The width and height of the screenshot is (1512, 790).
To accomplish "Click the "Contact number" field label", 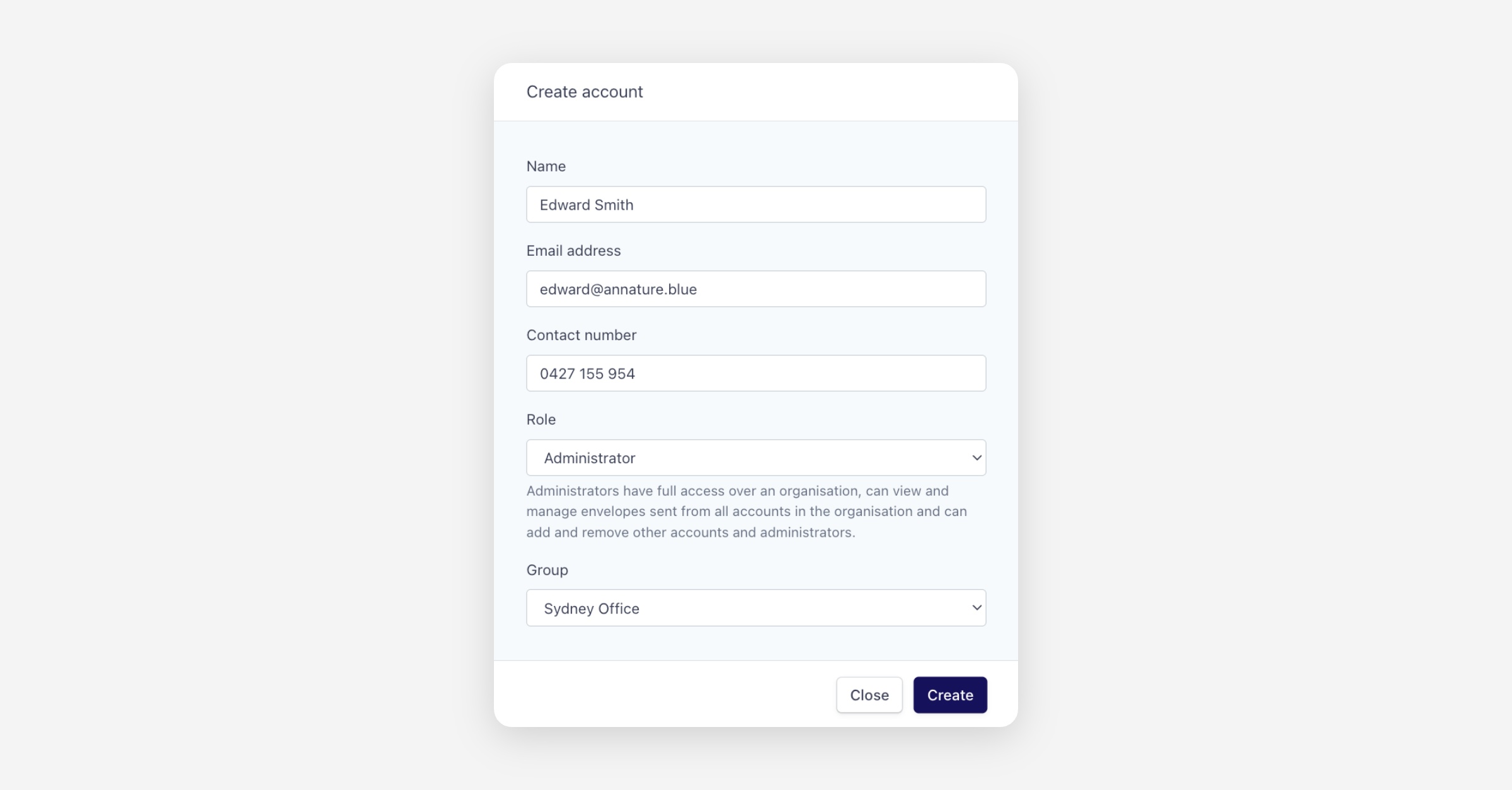I will pyautogui.click(x=581, y=335).
